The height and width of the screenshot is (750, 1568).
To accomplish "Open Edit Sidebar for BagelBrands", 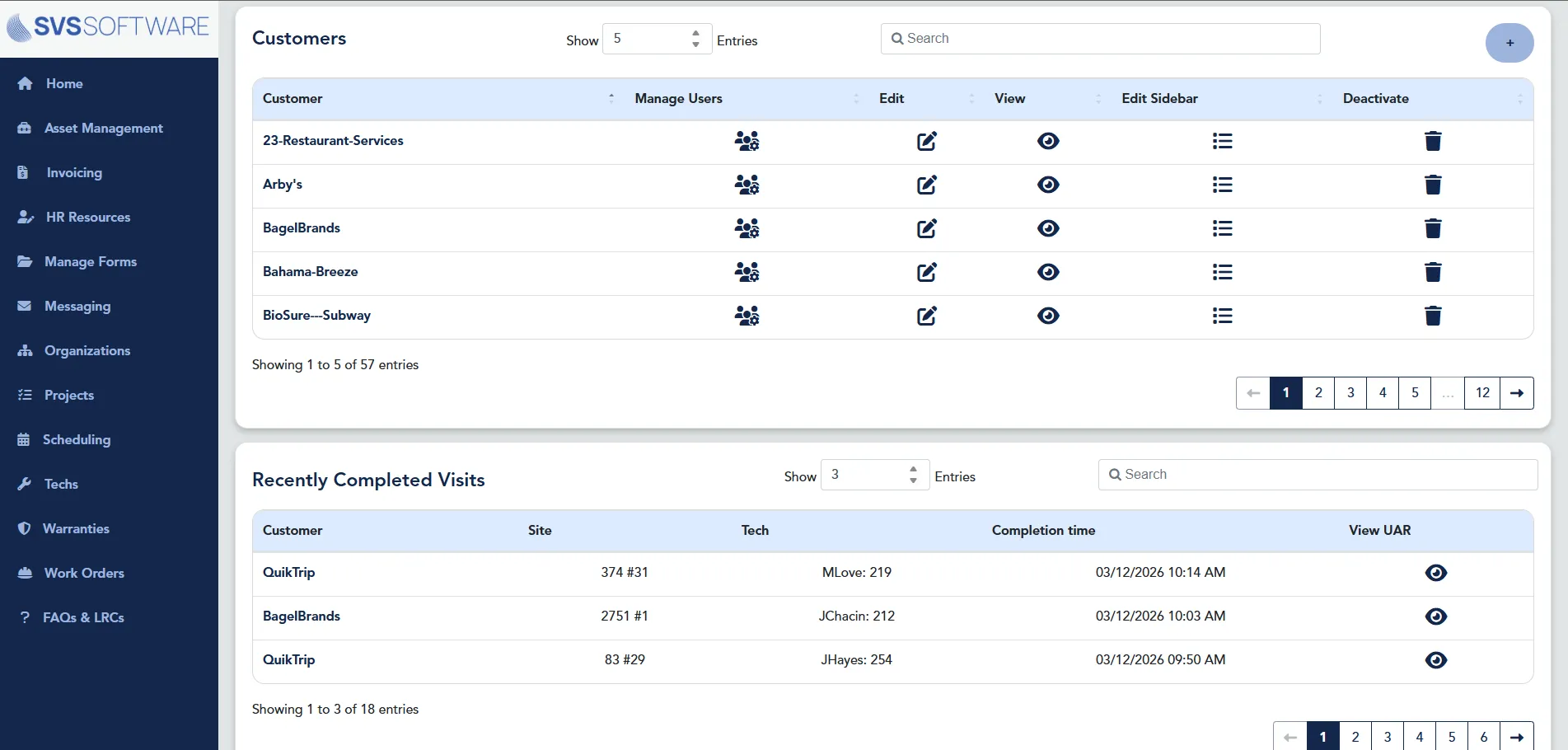I will pyautogui.click(x=1222, y=228).
